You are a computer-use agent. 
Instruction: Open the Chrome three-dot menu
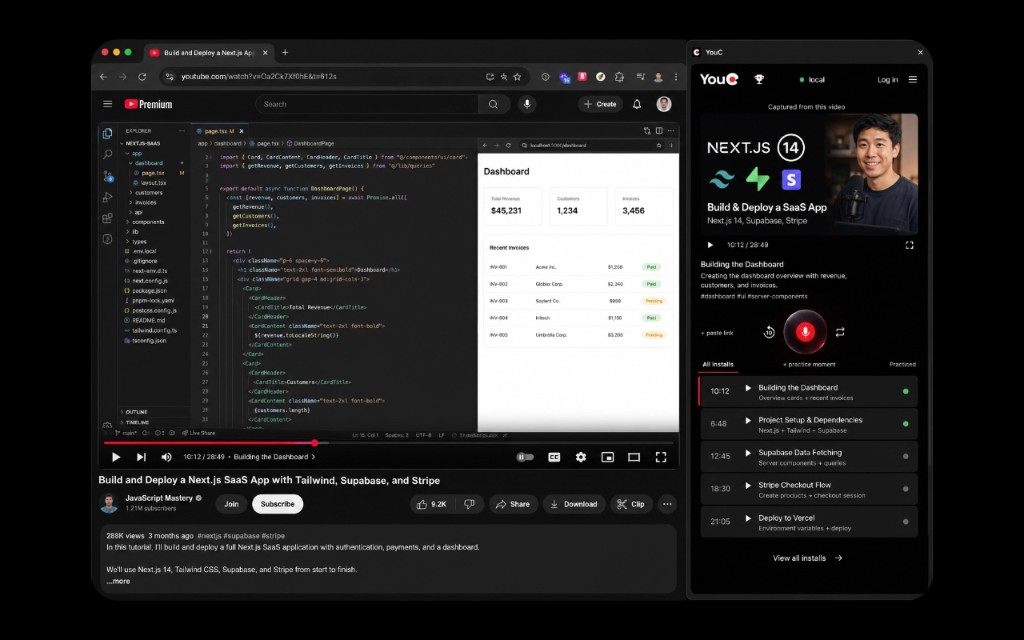pyautogui.click(x=676, y=76)
